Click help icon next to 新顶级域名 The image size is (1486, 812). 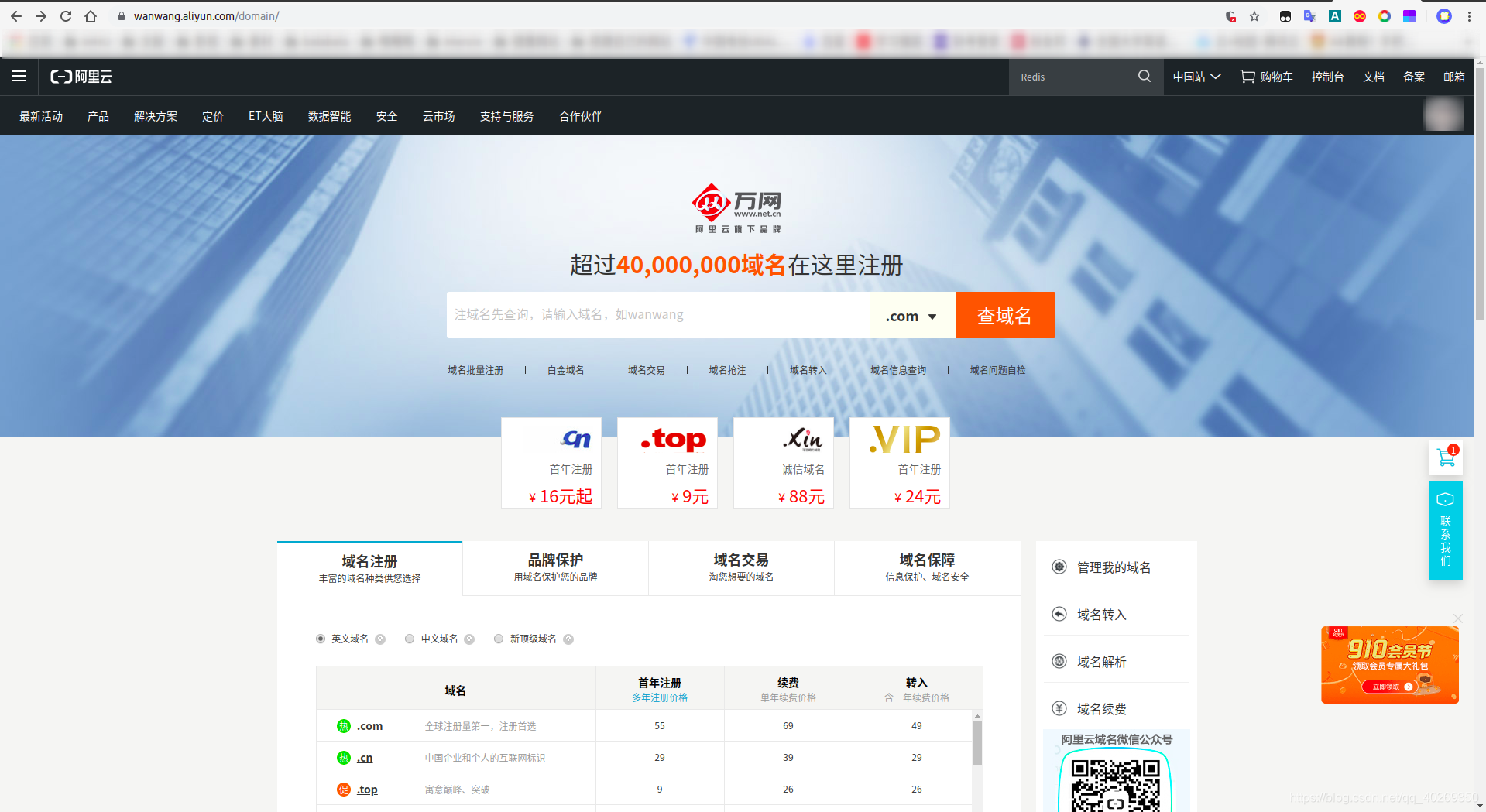pyautogui.click(x=568, y=639)
